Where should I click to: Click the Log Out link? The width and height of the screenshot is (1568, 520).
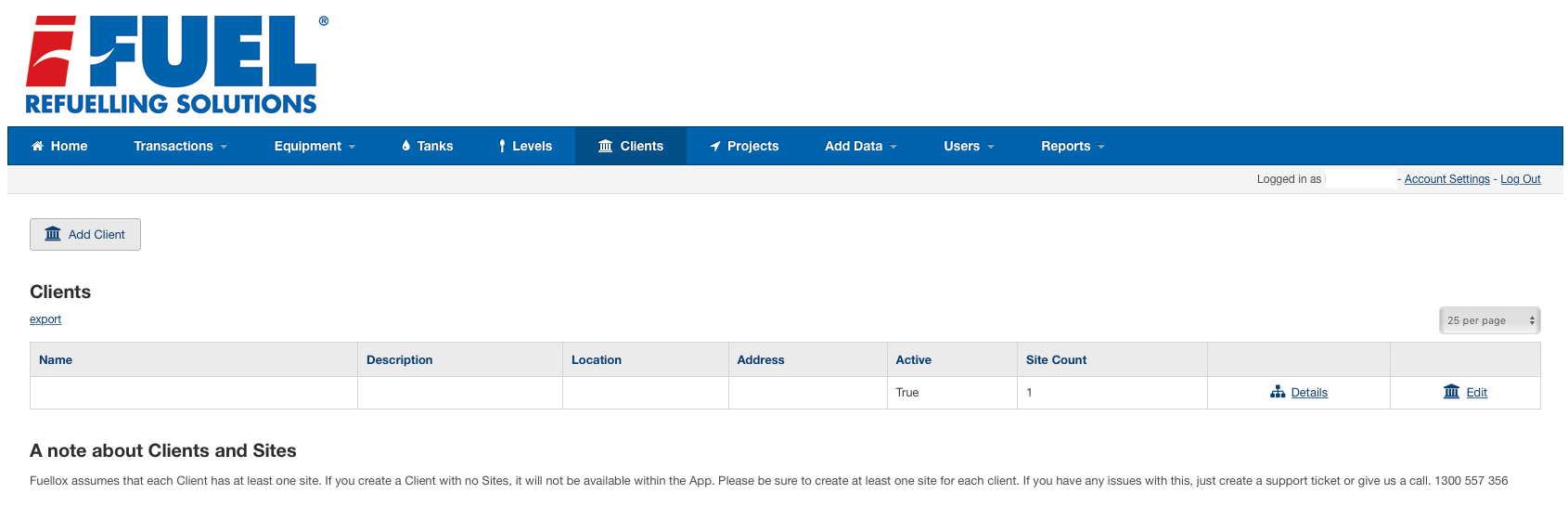pos(1521,179)
